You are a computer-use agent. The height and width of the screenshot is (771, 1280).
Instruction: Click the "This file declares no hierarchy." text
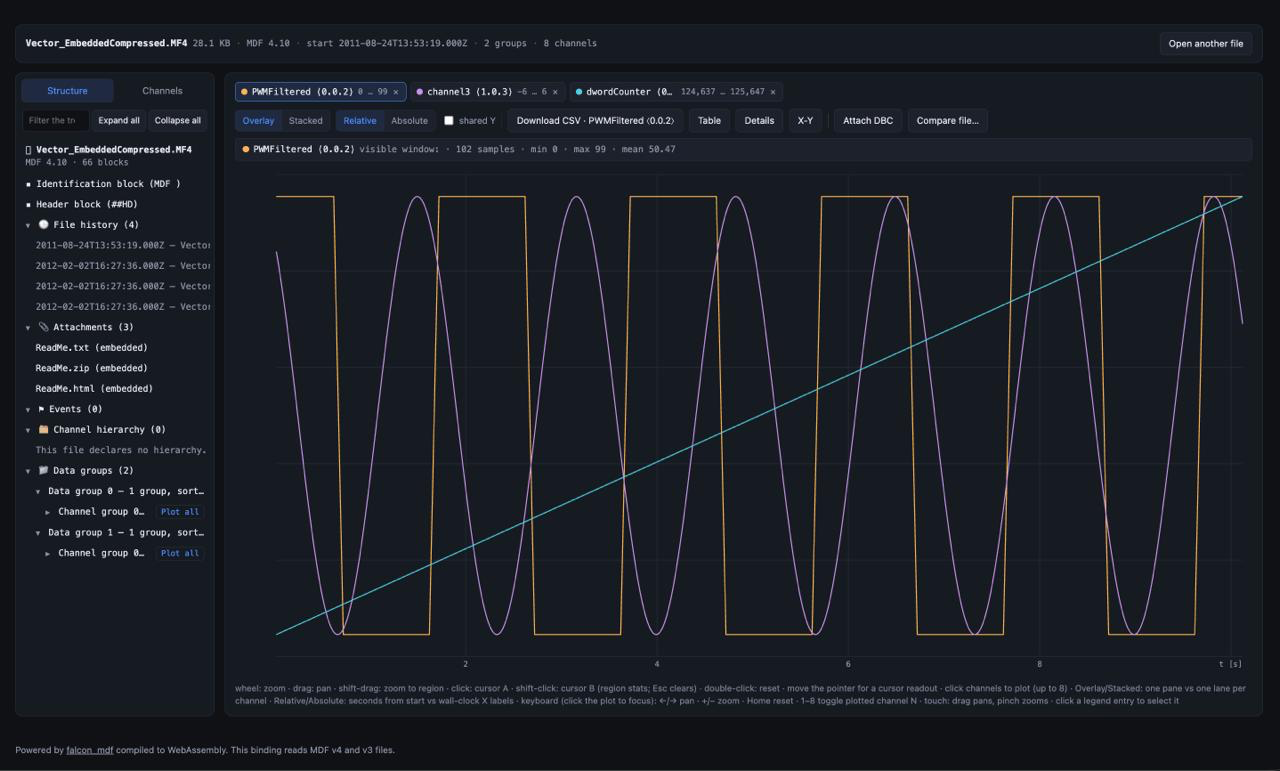pos(120,450)
